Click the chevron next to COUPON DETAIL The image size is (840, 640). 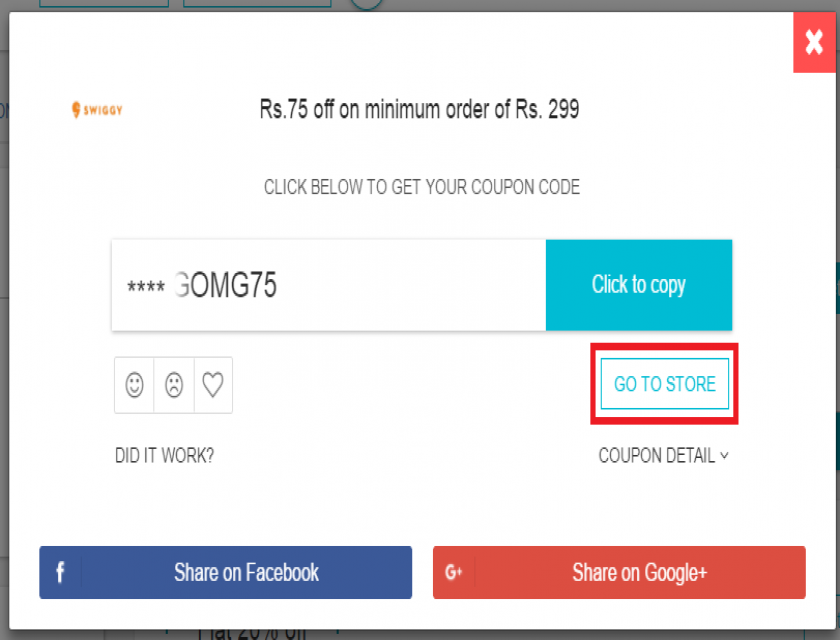point(724,456)
